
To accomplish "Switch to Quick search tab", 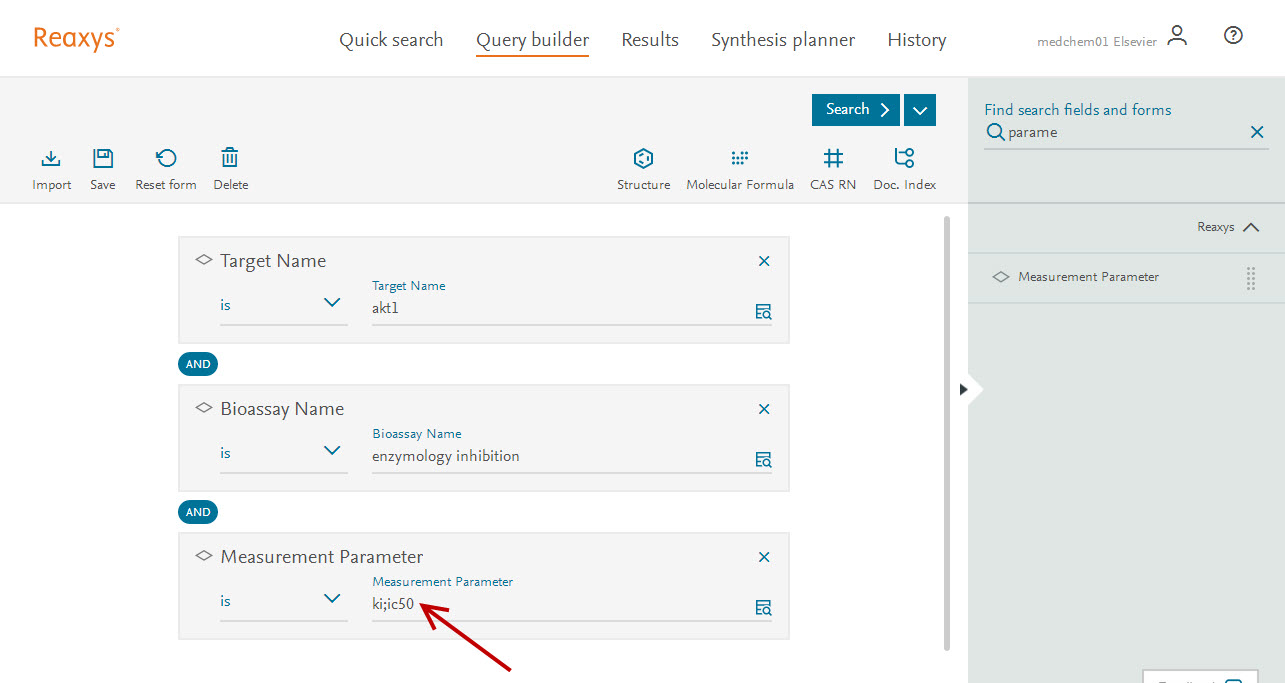I will pos(391,40).
